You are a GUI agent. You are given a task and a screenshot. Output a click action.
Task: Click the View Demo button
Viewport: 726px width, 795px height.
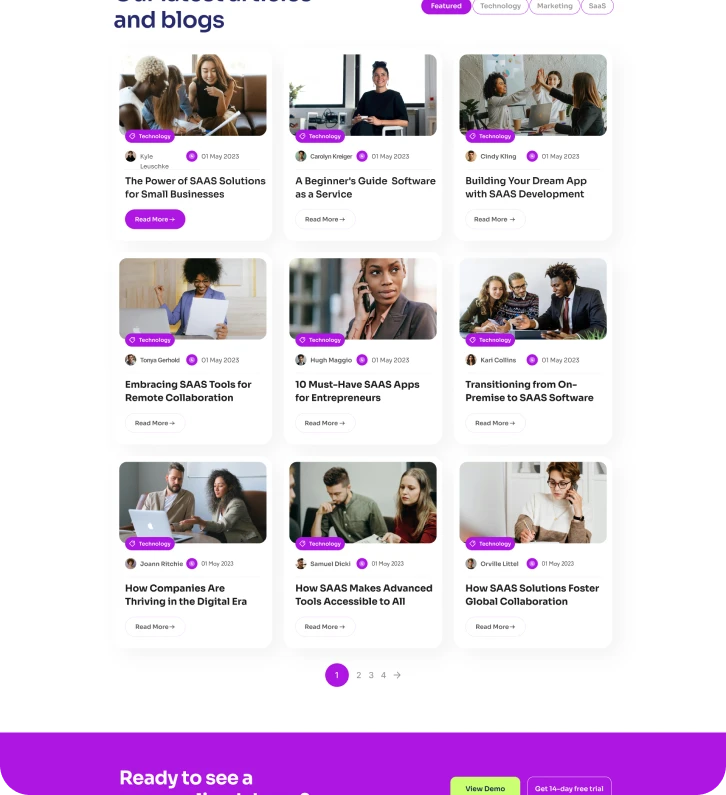[485, 788]
